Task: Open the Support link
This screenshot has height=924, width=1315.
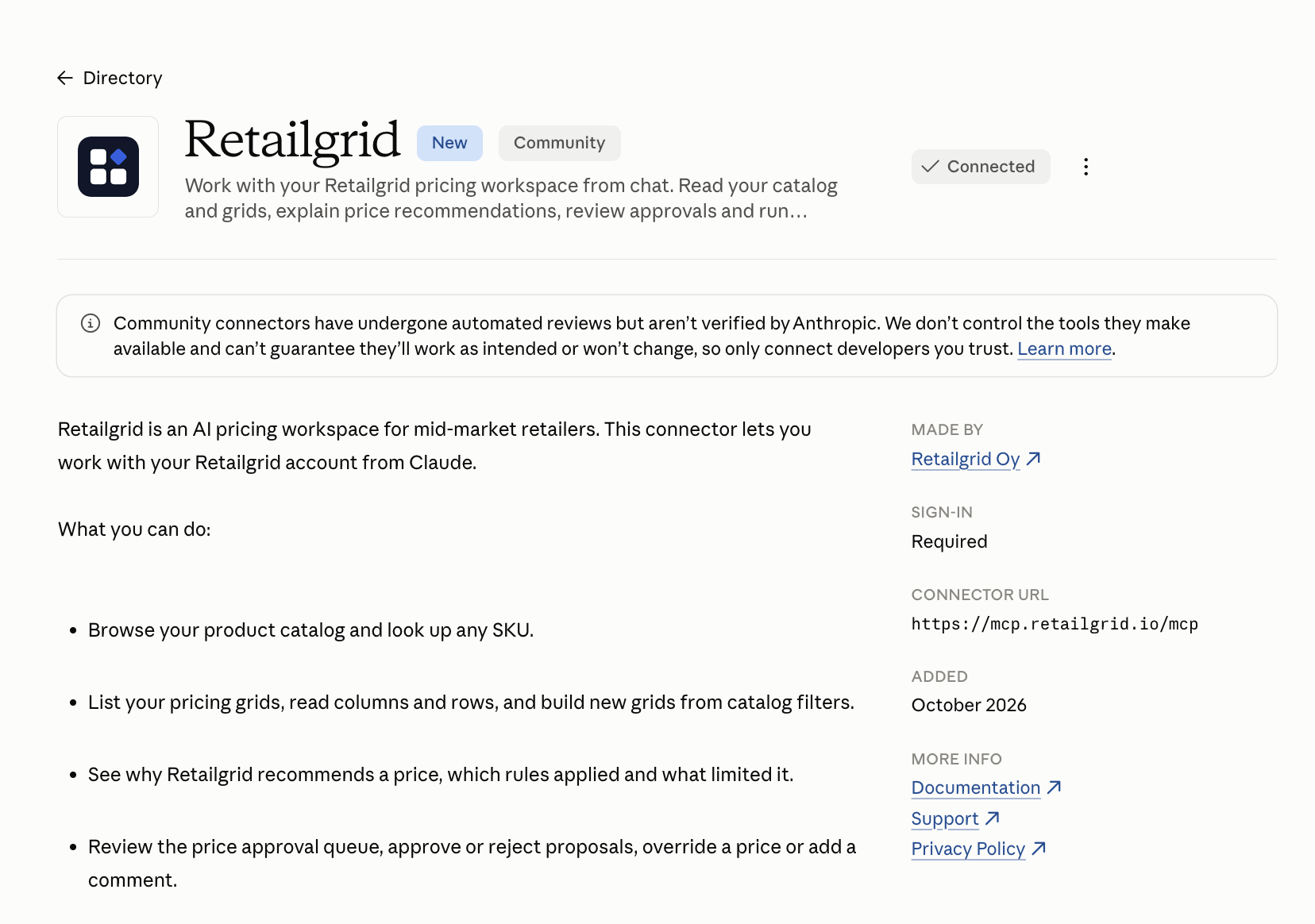Action: coord(945,818)
